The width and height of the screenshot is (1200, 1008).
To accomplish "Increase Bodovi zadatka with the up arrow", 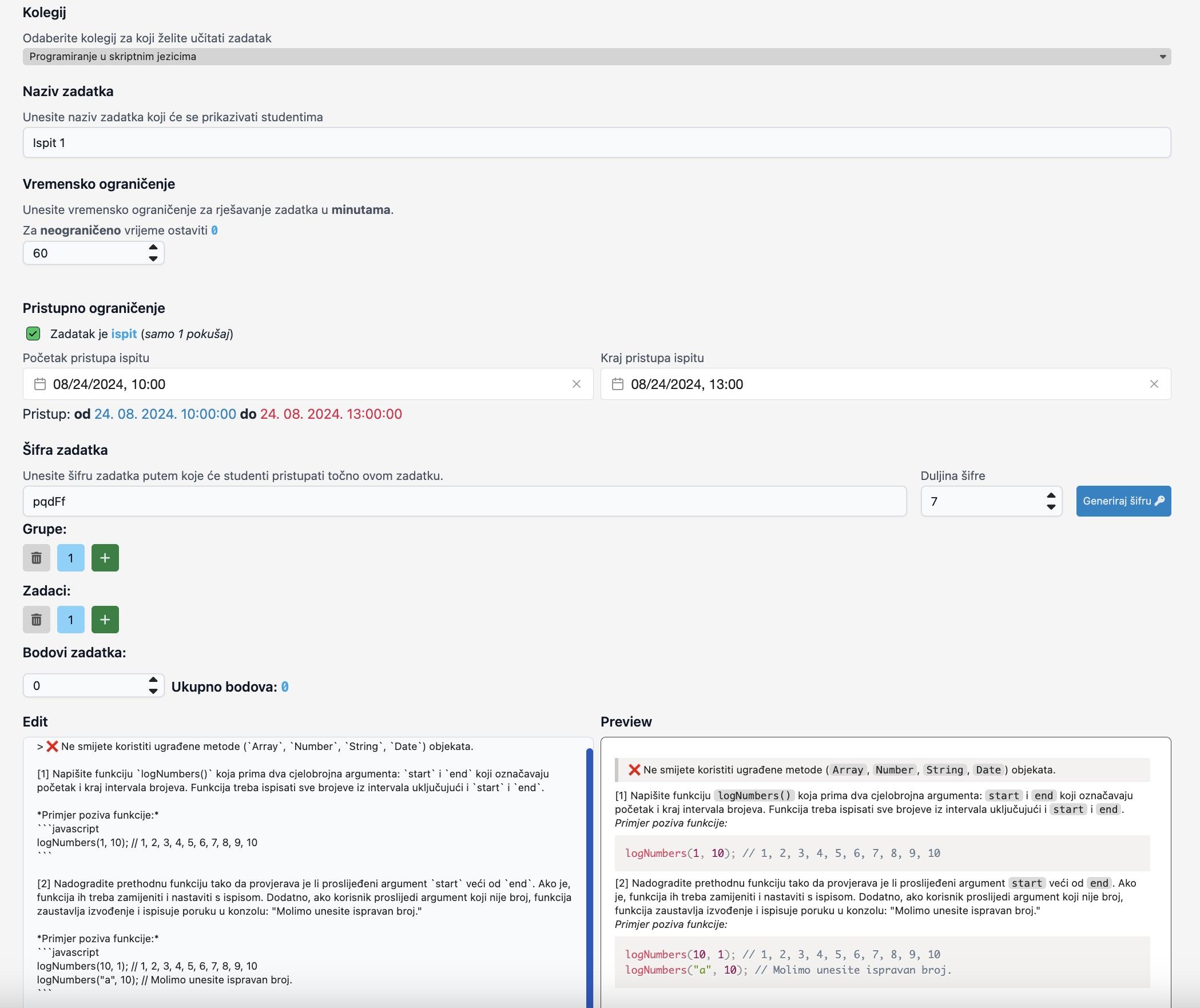I will point(153,680).
